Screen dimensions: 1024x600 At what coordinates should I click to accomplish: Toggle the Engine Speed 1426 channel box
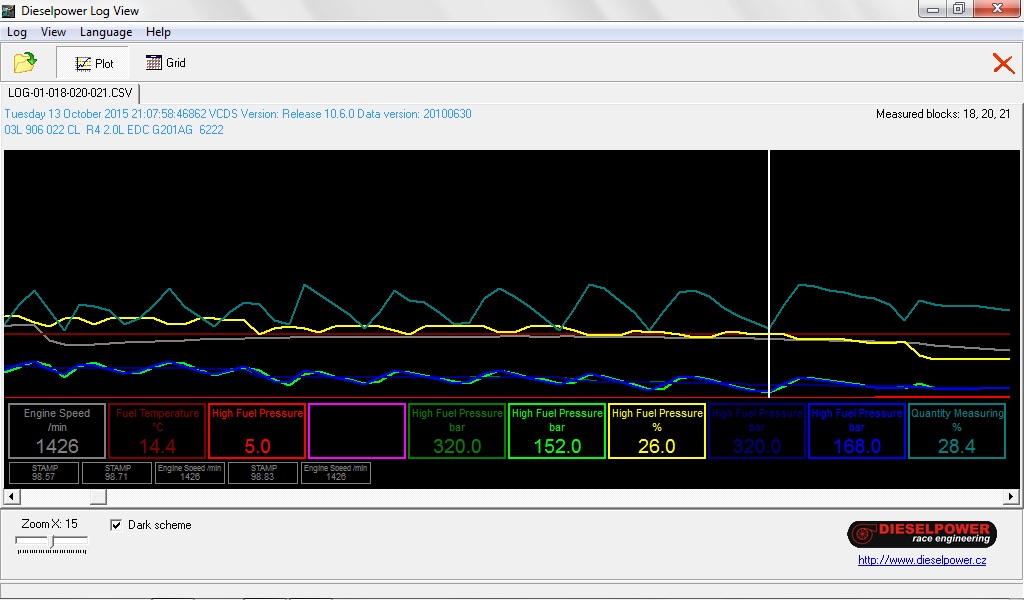pyautogui.click(x=56, y=431)
